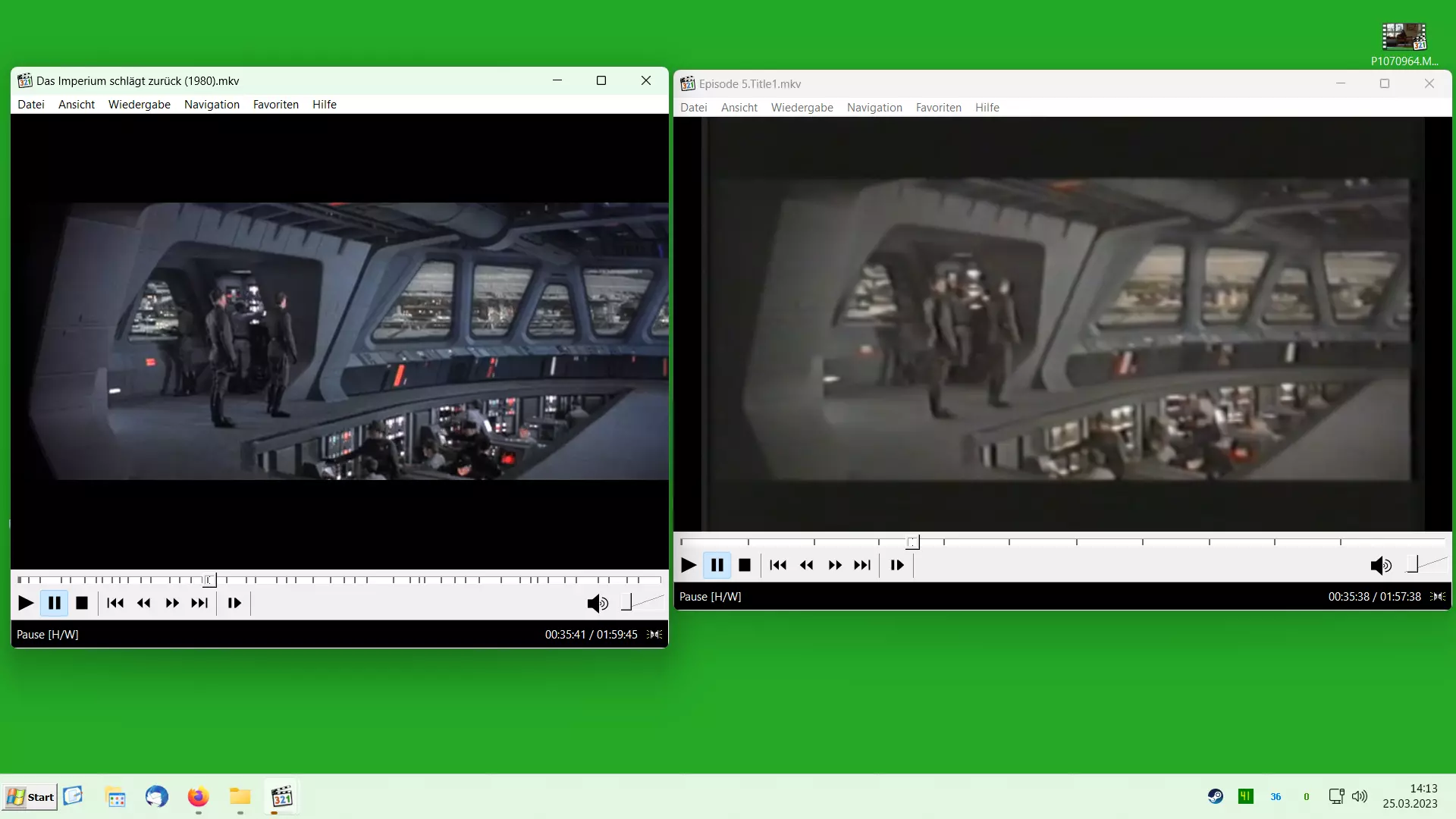
Task: Open calendar app from the taskbar
Action: (116, 797)
